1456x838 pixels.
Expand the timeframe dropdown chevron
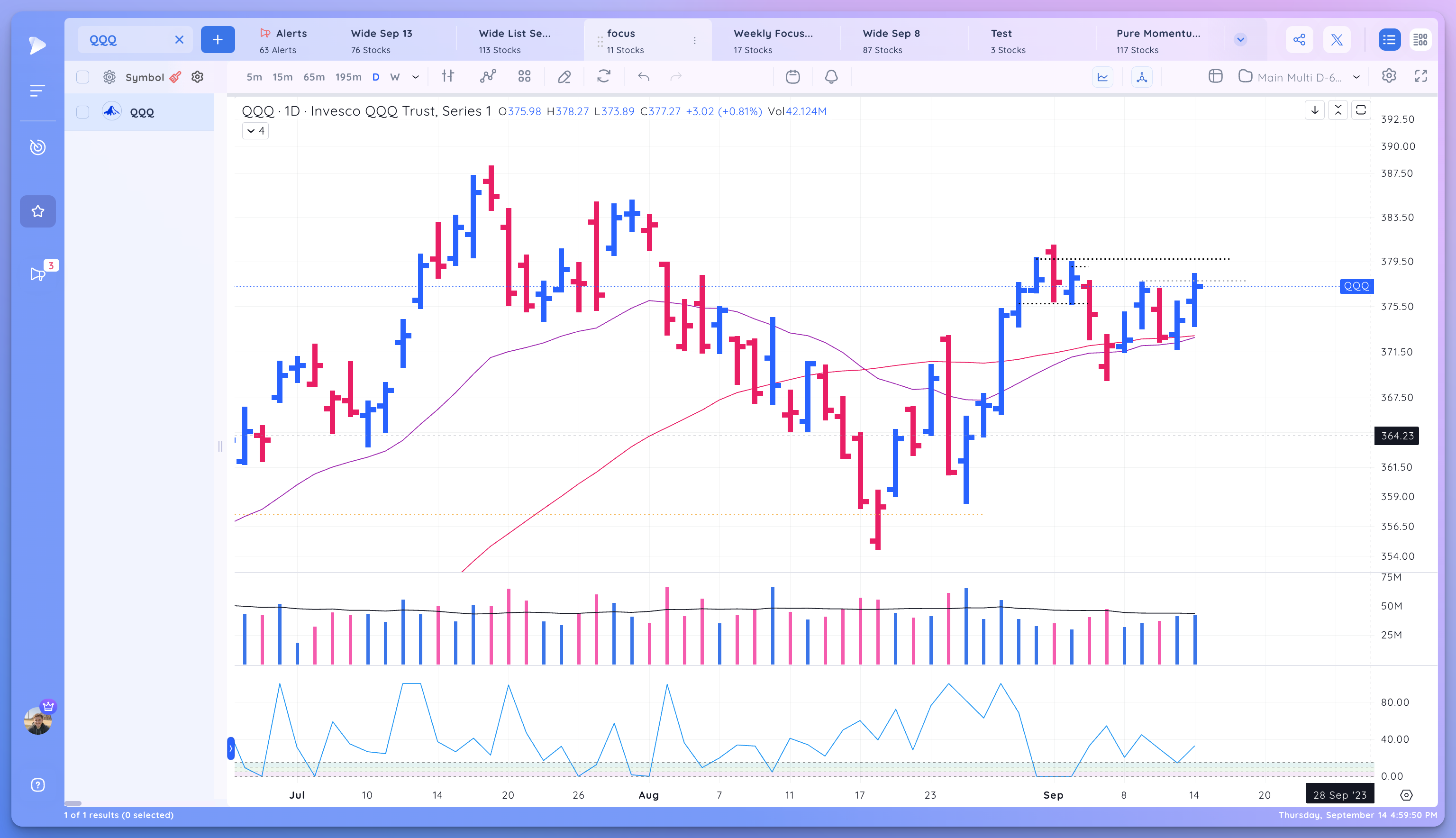pyautogui.click(x=416, y=77)
